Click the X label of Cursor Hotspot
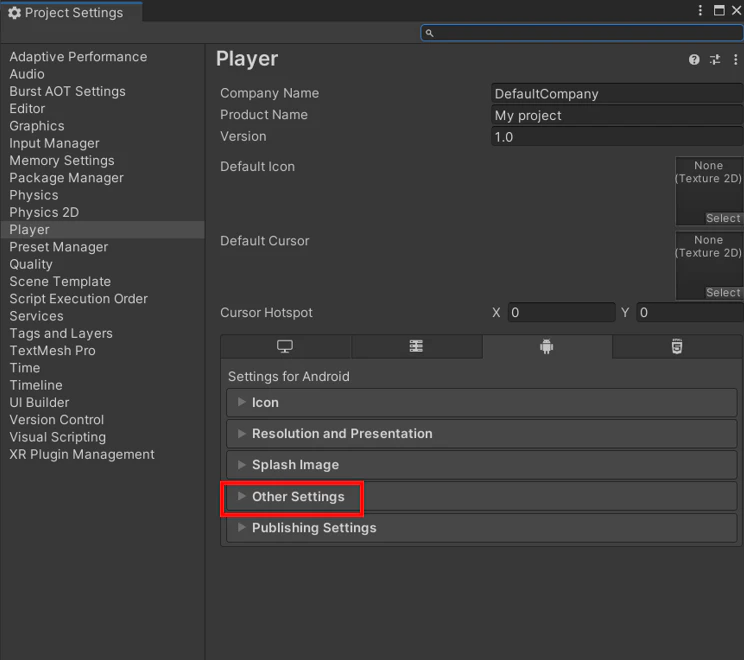Screen dimensions: 744x660 point(496,313)
